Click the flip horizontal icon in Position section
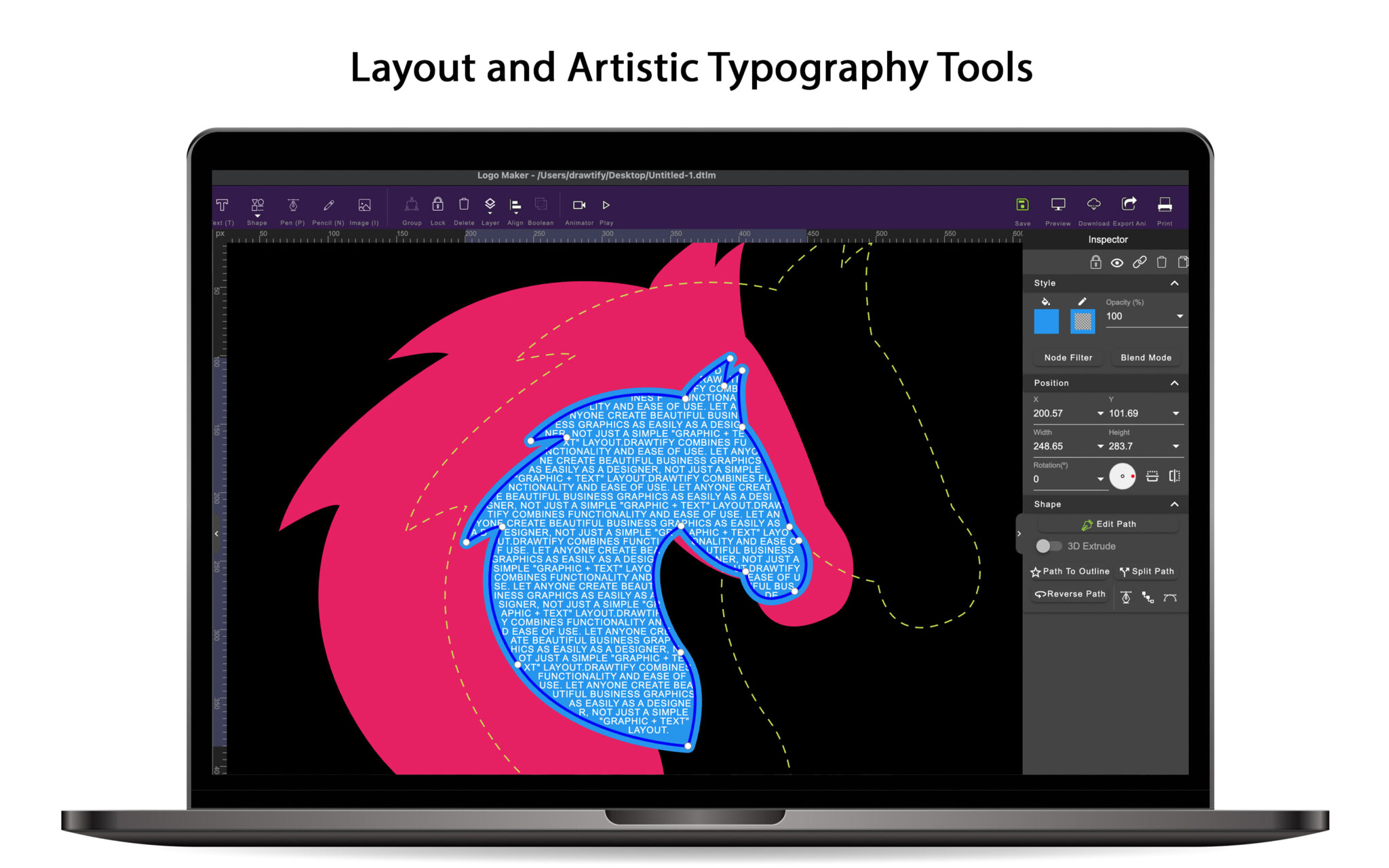This screenshot has width=1389, height=868. (1174, 475)
